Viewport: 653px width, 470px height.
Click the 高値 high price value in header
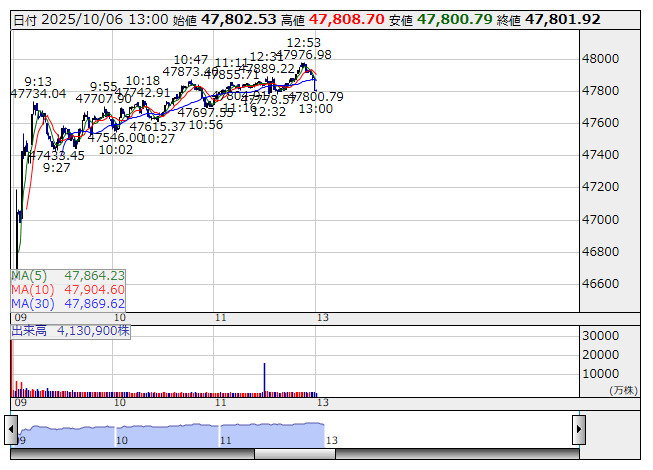point(345,19)
